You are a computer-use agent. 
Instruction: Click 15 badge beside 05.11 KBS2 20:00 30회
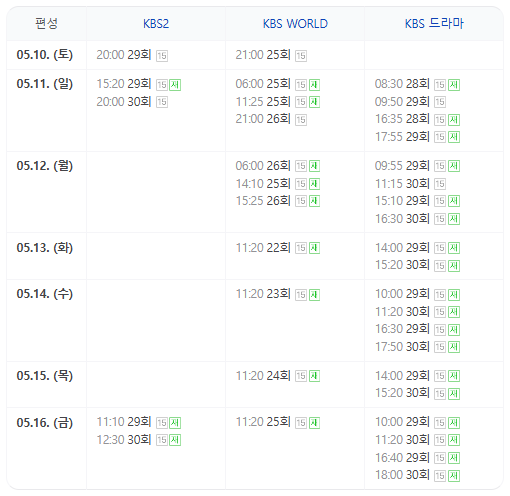click(x=162, y=102)
